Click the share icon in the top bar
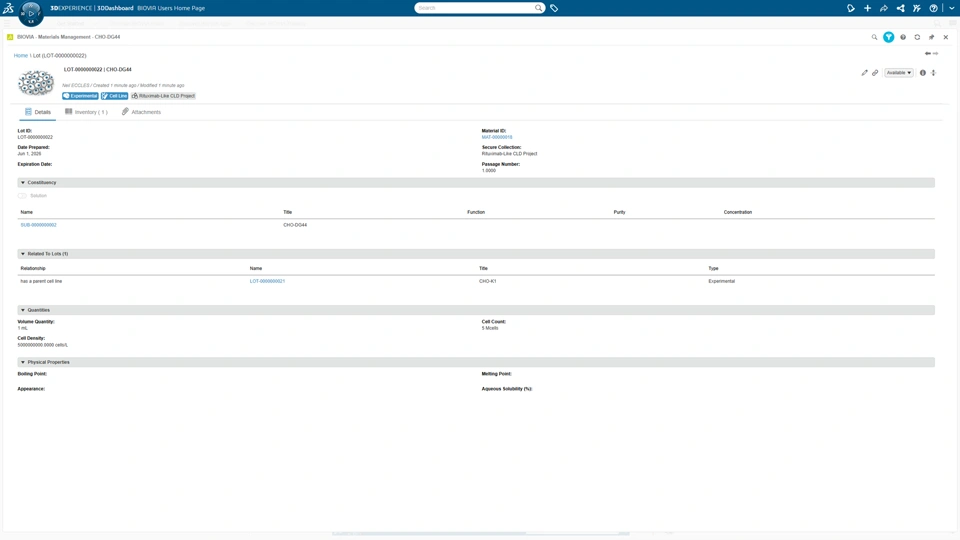The height and width of the screenshot is (540, 960). point(883,8)
